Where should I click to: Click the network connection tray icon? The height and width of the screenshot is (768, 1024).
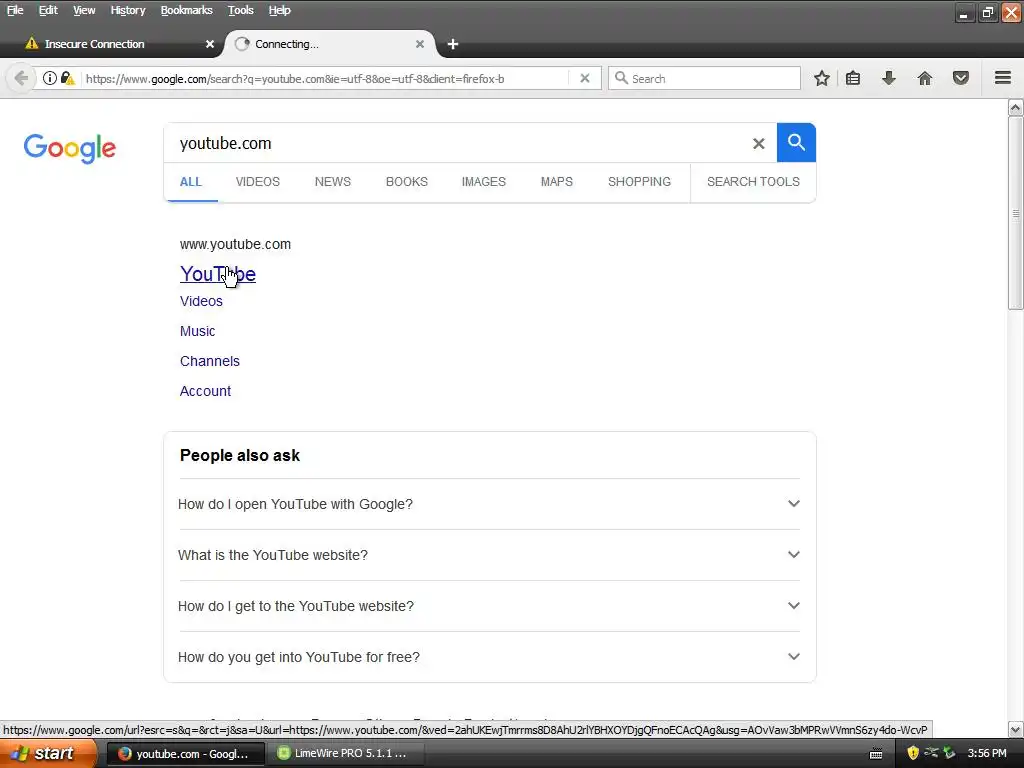(x=931, y=753)
